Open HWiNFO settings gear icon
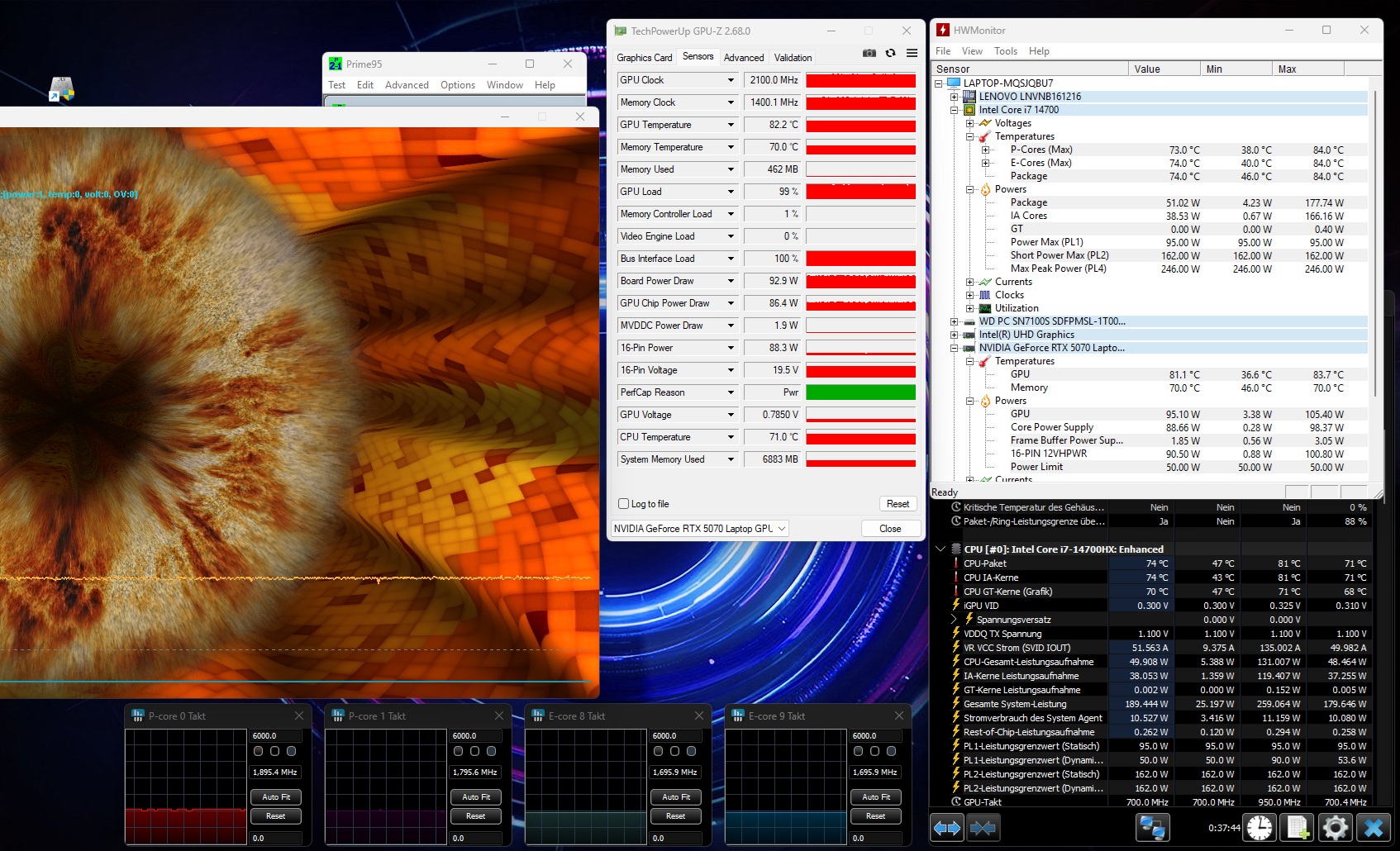 1335,827
